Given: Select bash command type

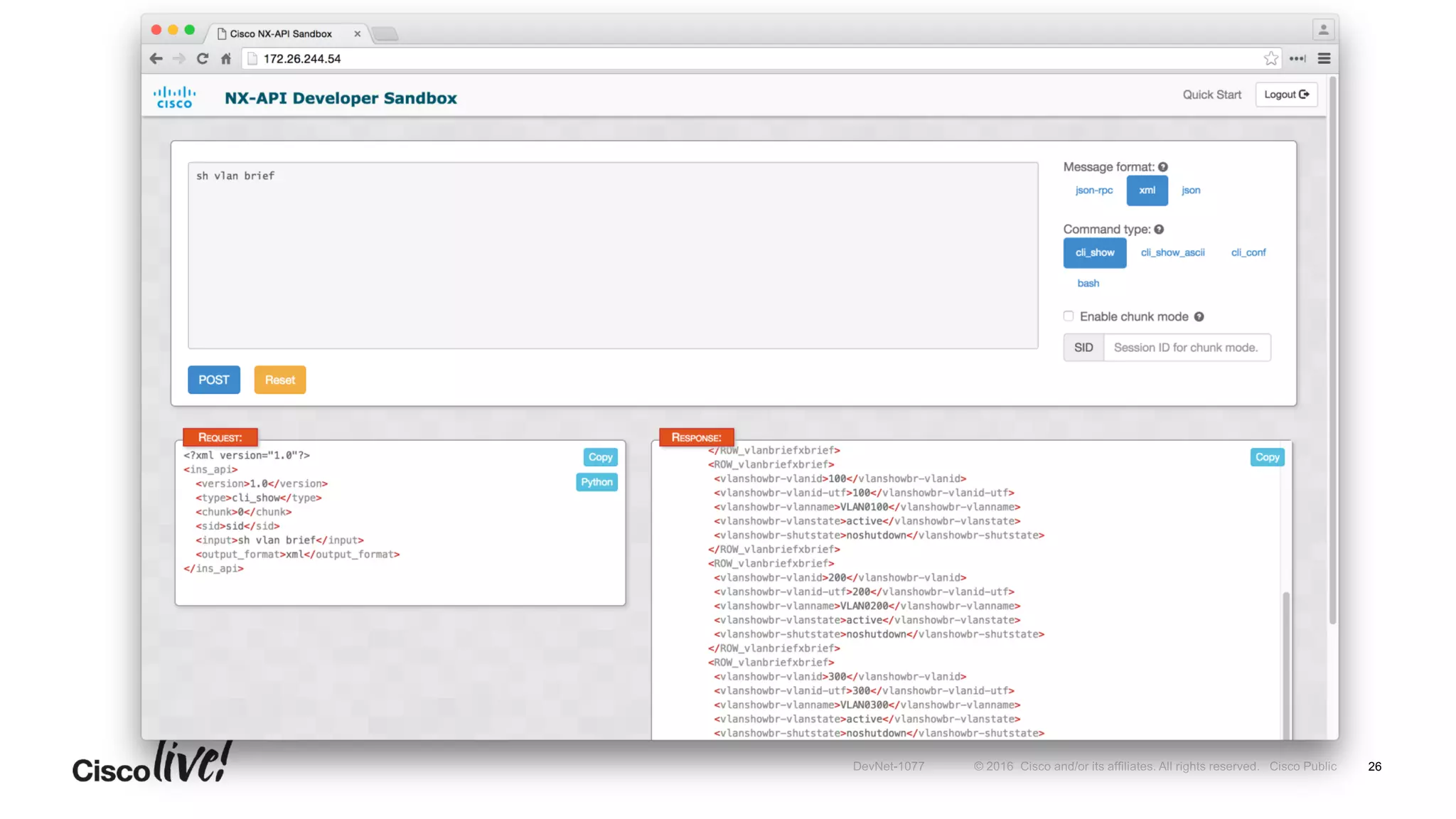Looking at the screenshot, I should [x=1088, y=284].
